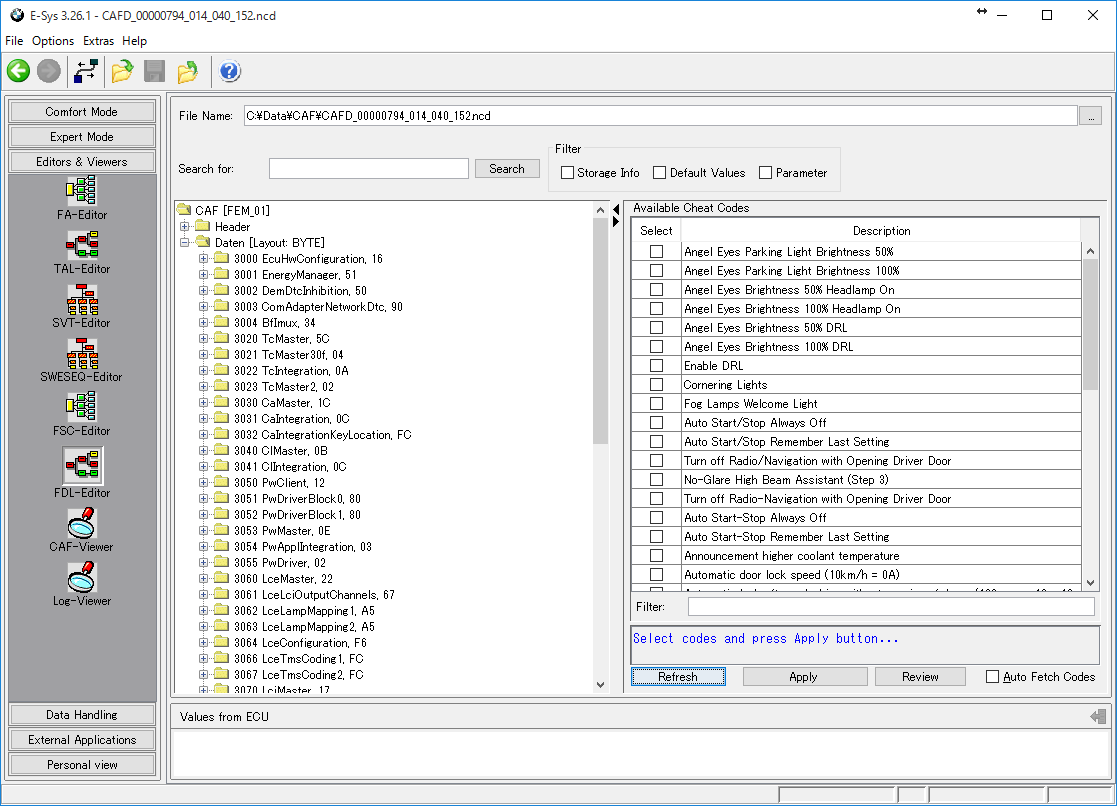Viewport: 1117px width, 806px height.
Task: Click the green Back arrow toolbar icon
Action: click(19, 71)
